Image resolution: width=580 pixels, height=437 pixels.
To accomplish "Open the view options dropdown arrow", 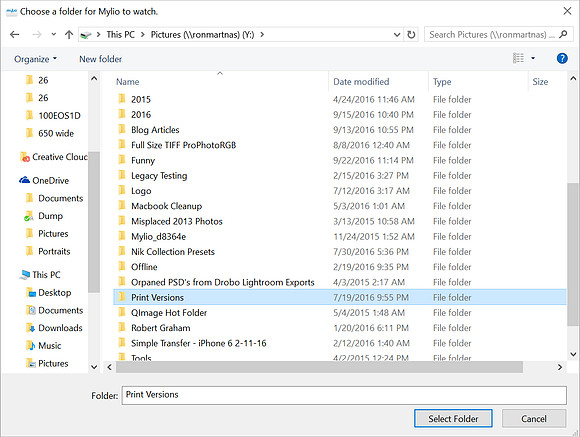I will point(533,58).
